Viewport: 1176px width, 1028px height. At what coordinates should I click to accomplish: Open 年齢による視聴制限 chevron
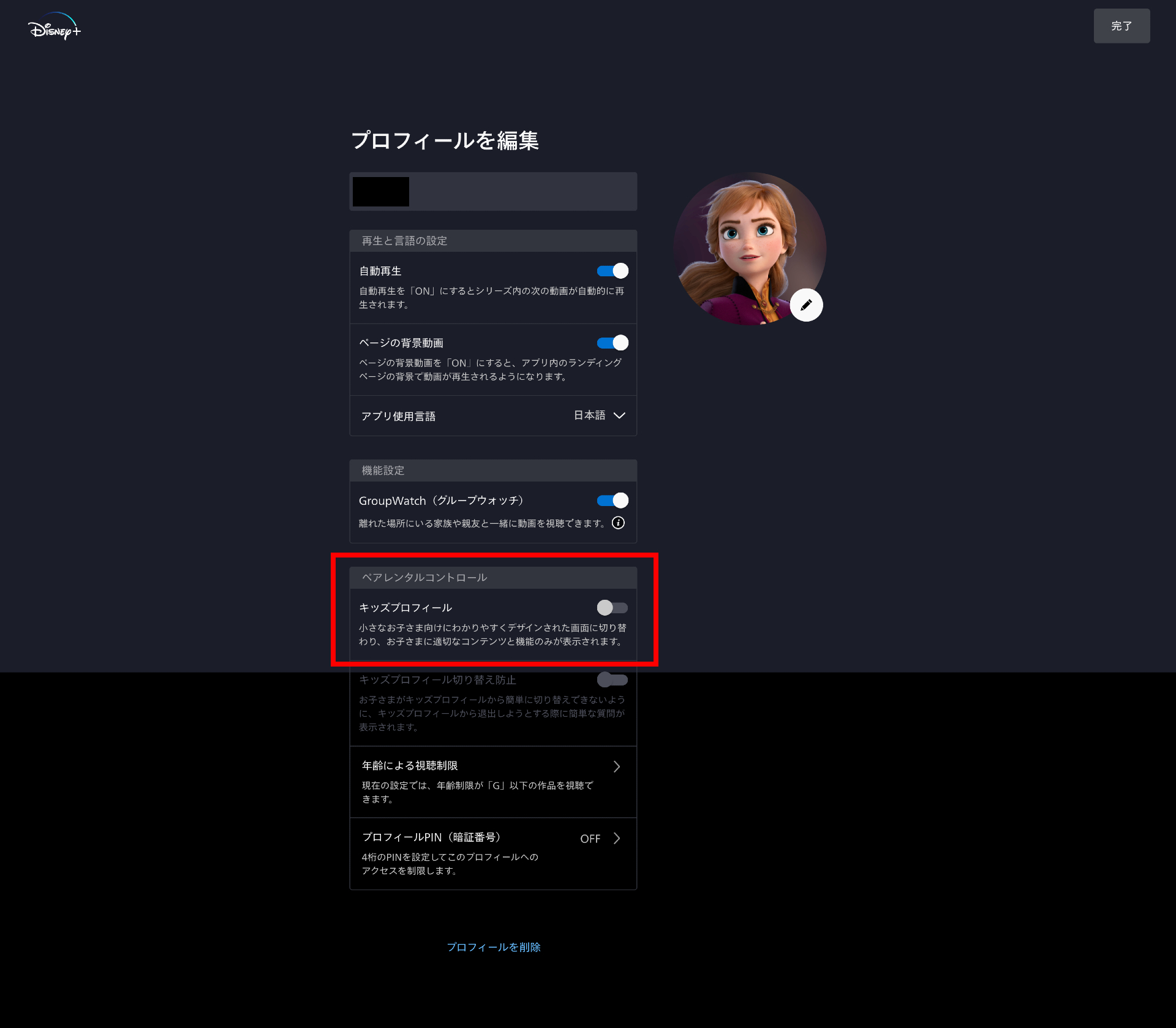click(x=617, y=766)
